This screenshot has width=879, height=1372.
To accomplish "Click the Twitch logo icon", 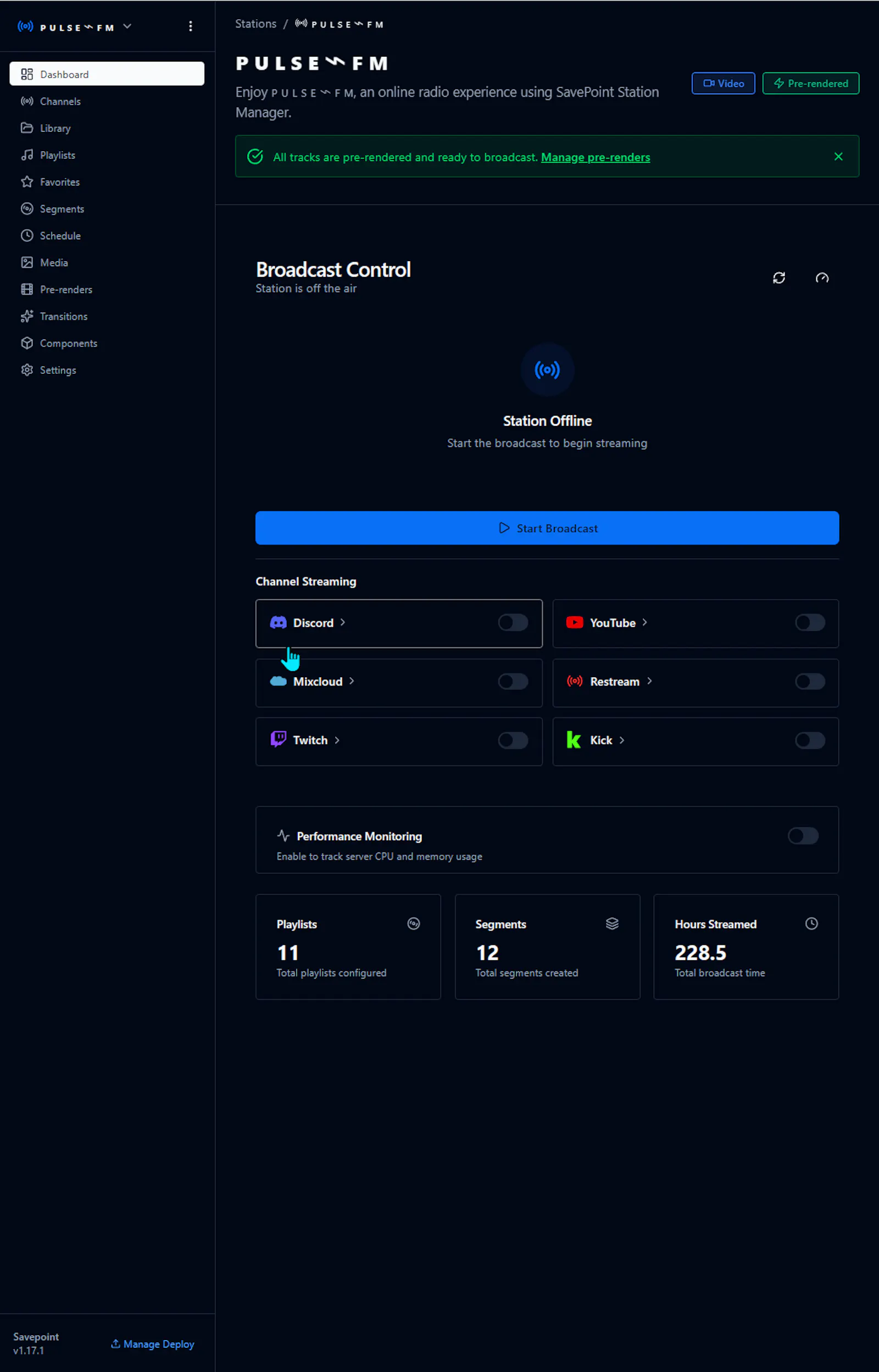I will click(x=278, y=739).
